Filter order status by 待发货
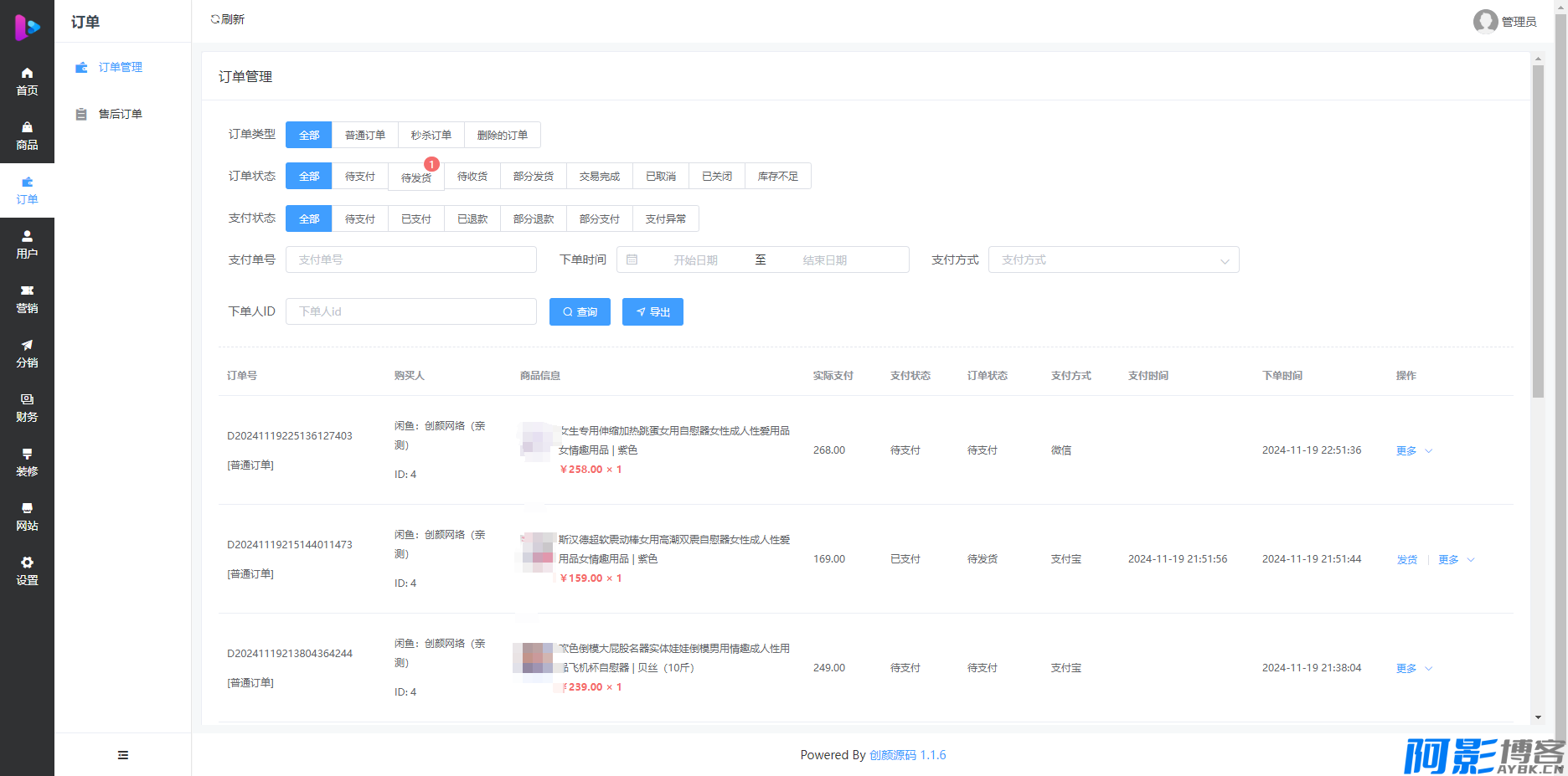Viewport: 1568px width, 776px height. coord(416,177)
